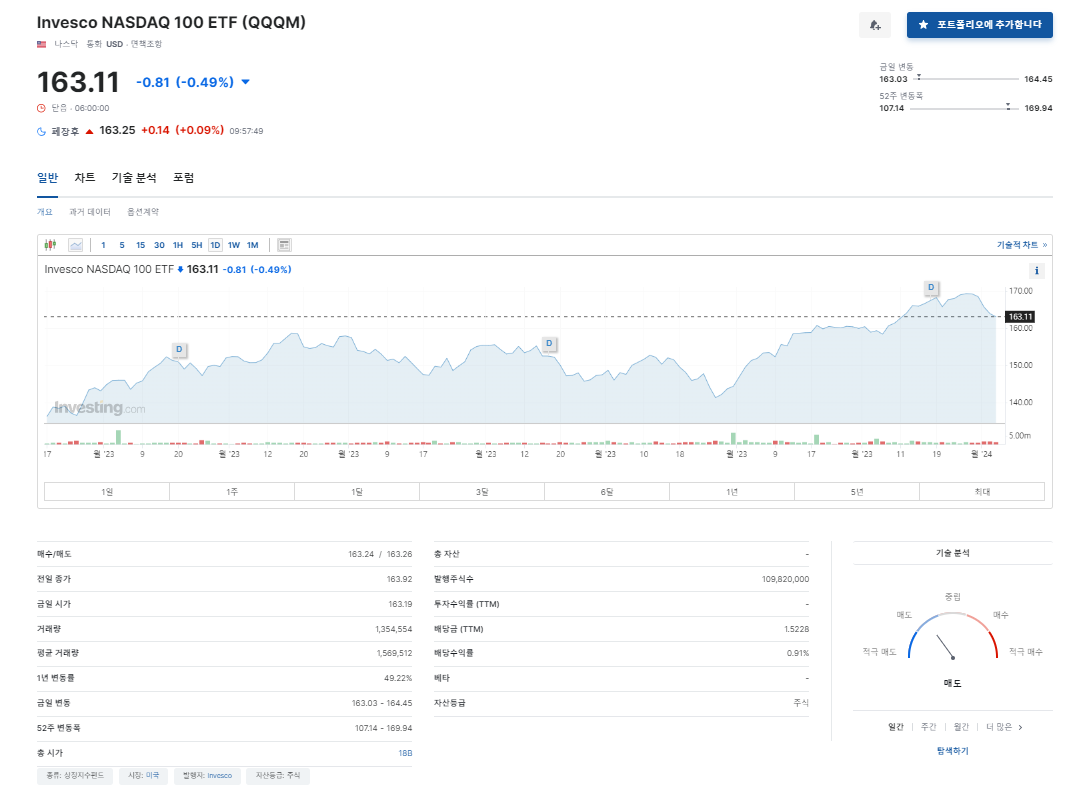Set chart range to 3달
This screenshot has height=795, width=1065.
coord(482,491)
